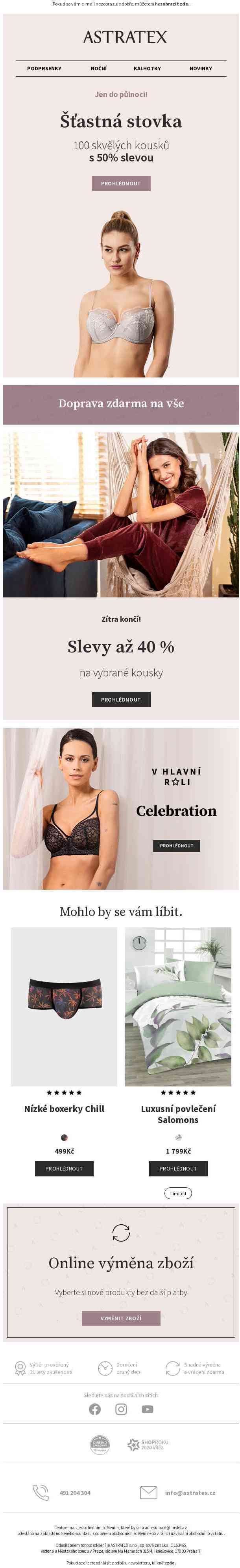
Task: Click PROHLÉDNOUT under Šťastná stovka
Action: coord(121,183)
